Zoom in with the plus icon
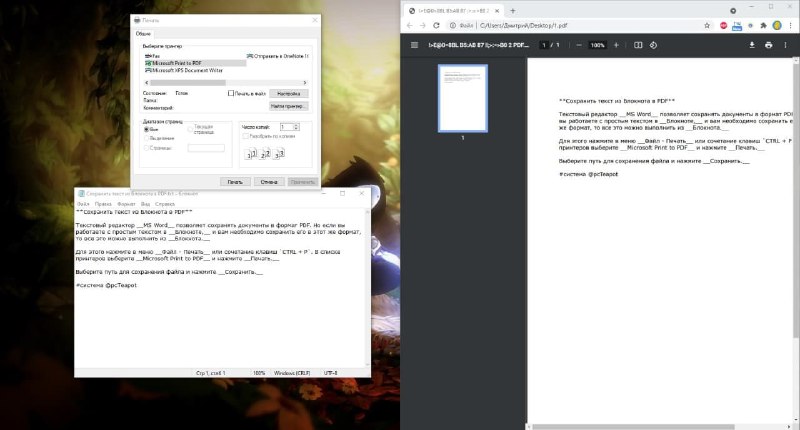 pyautogui.click(x=616, y=45)
